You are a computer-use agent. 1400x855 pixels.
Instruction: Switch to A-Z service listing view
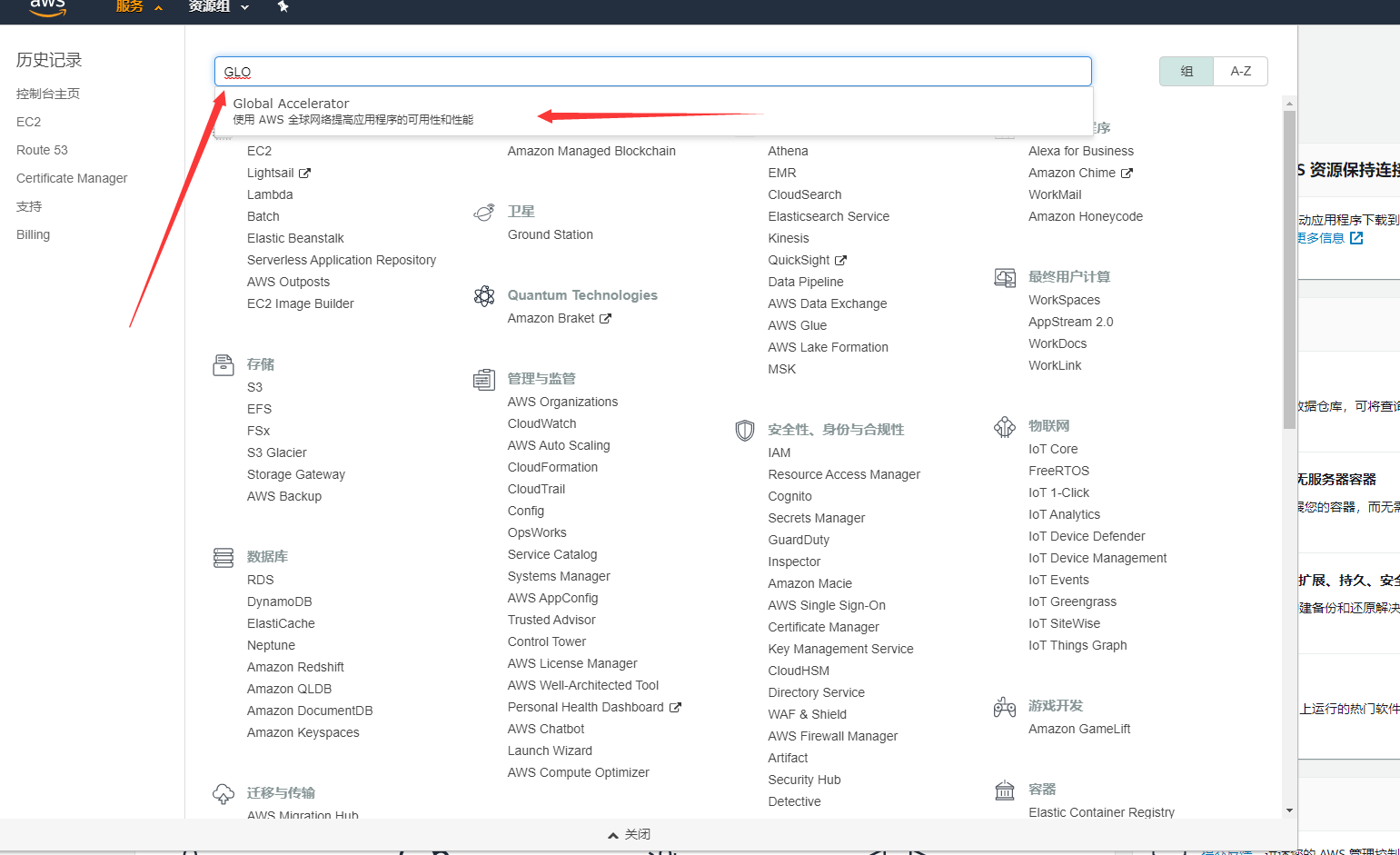coord(1240,72)
